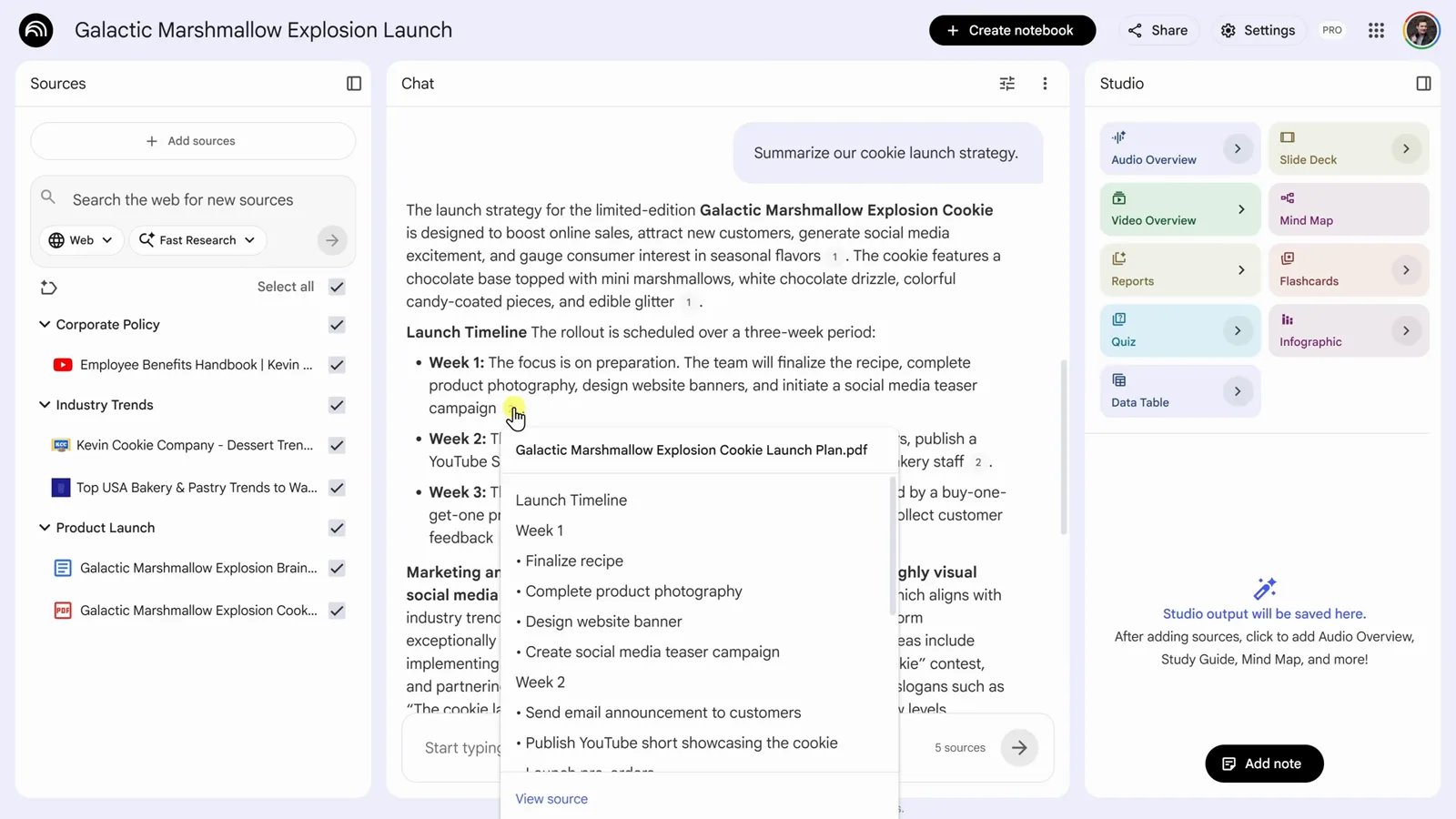Open Fast Research mode dropdown
The image size is (1456, 819).
pyautogui.click(x=197, y=240)
